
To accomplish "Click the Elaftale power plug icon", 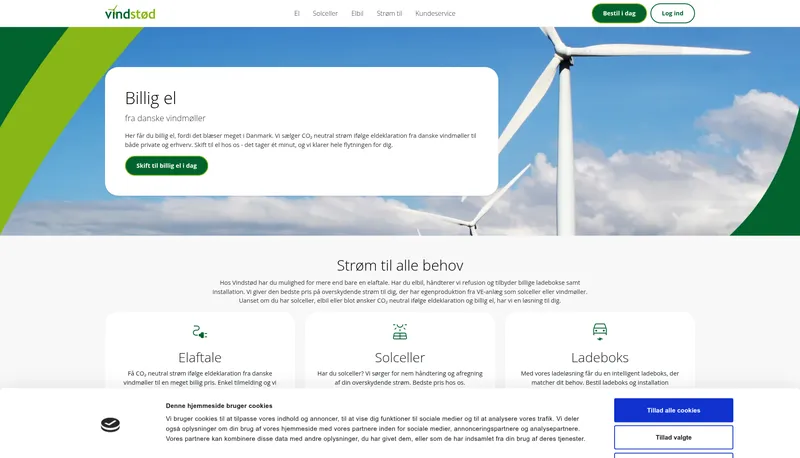I will tap(200, 331).
